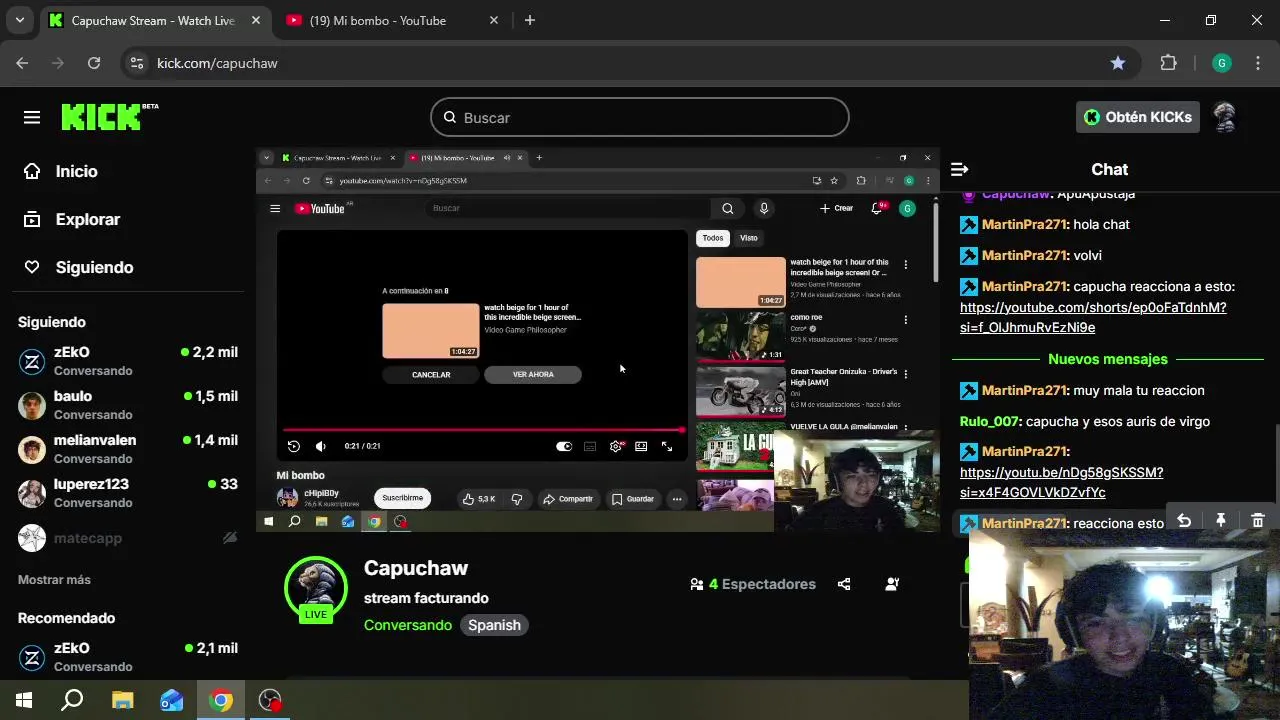
Task: Open zEkO with 2,2 mil viewers
Action: point(128,360)
